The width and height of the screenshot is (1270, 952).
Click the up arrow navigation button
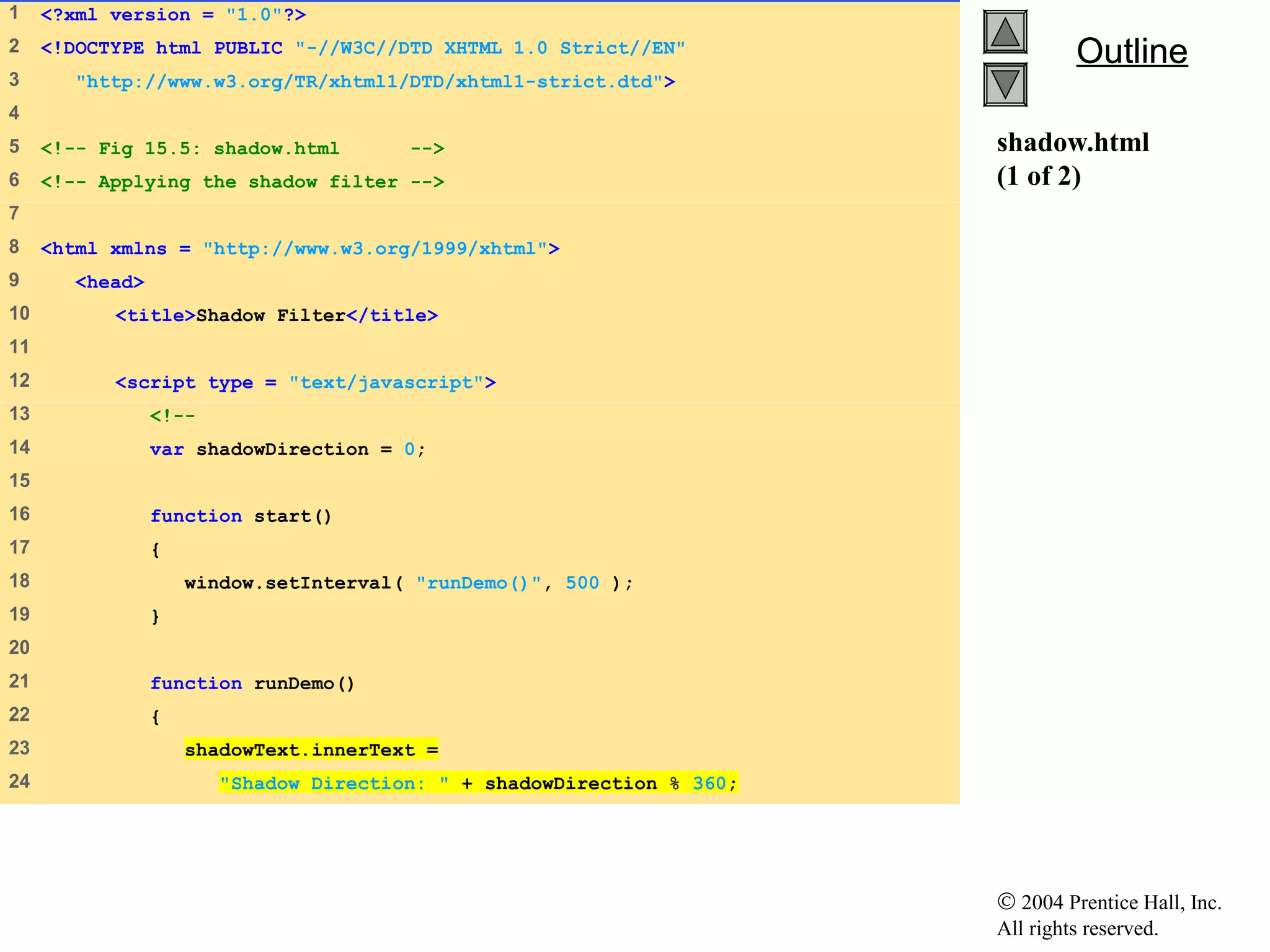(x=1005, y=32)
